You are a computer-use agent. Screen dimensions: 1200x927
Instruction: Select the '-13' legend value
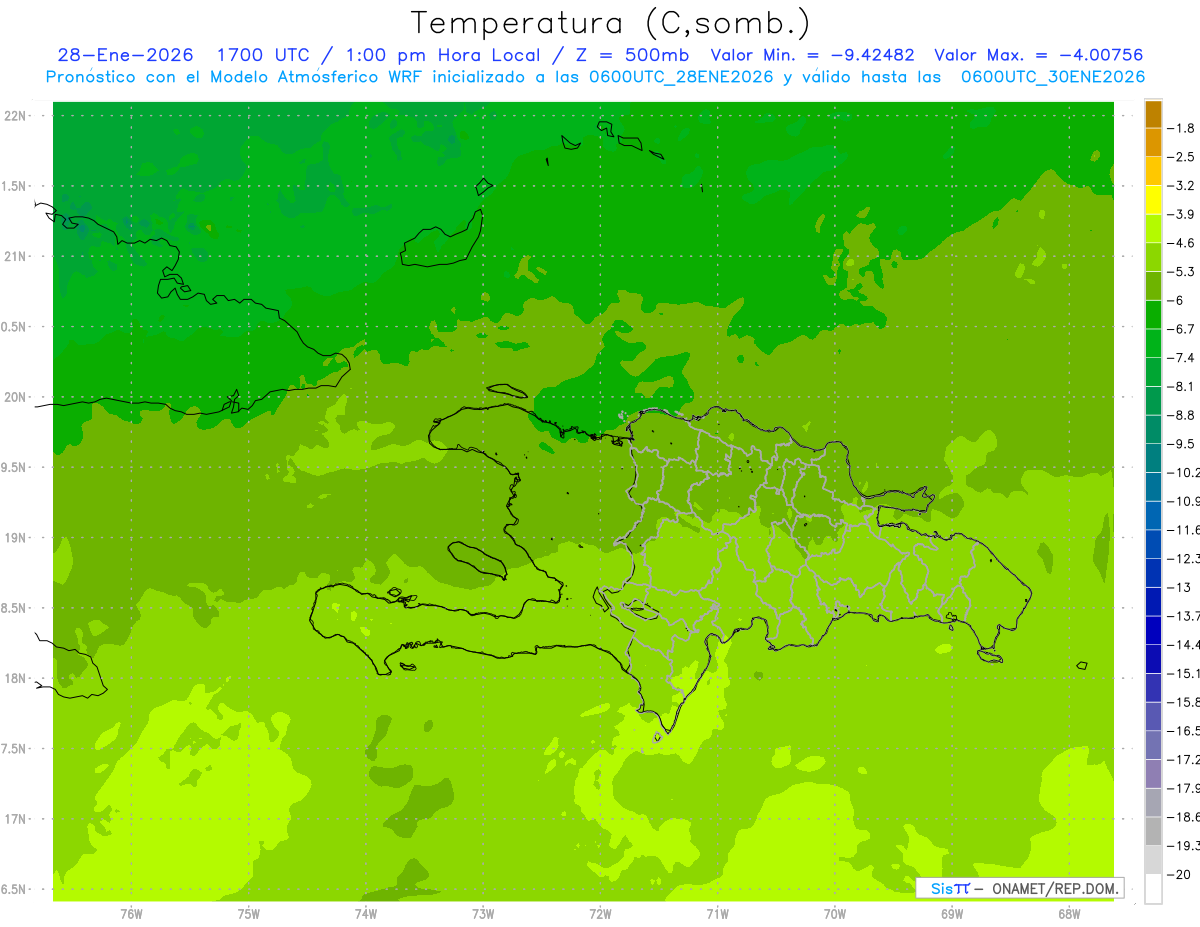point(1179,587)
